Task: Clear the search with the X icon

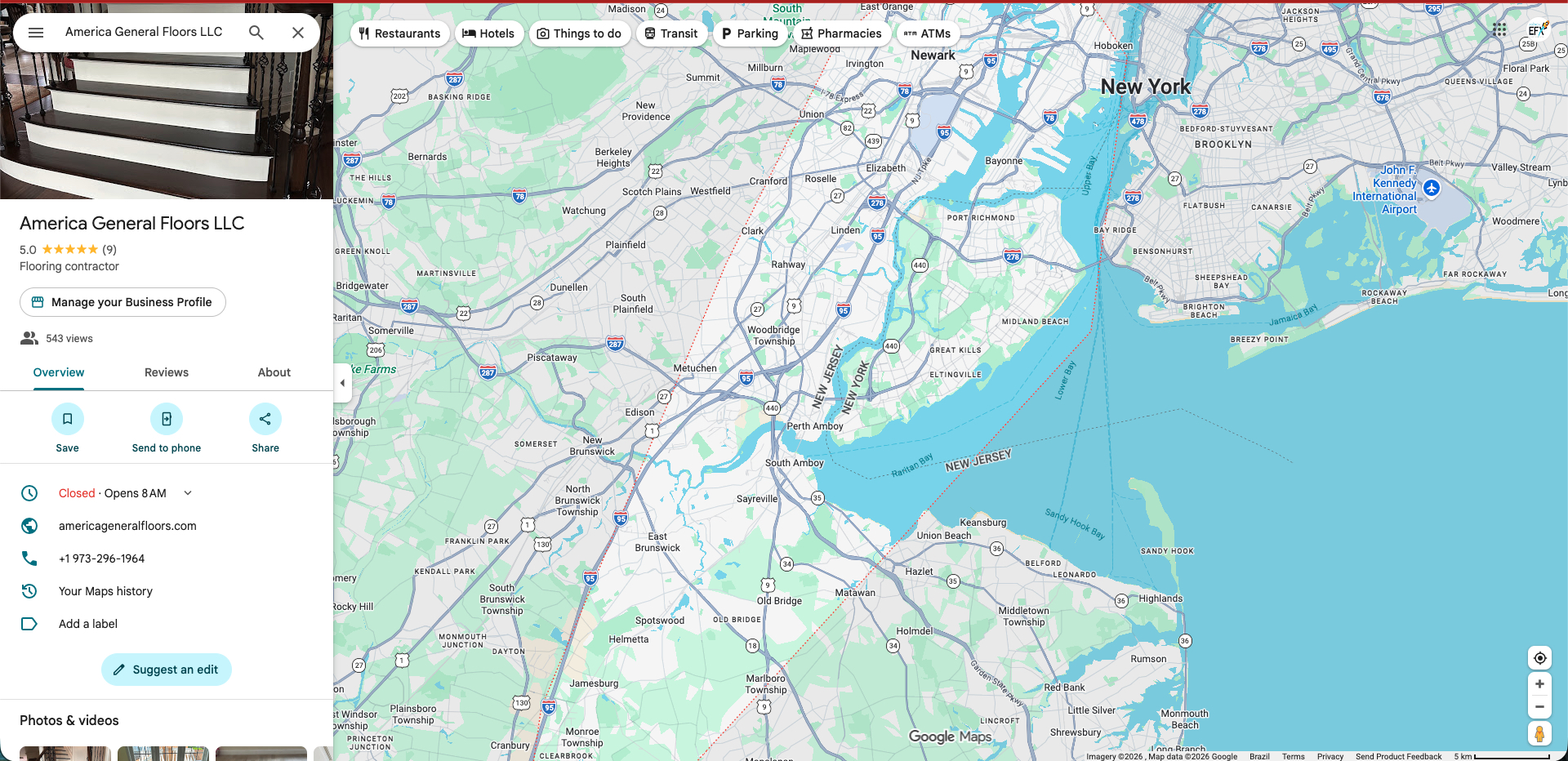Action: pyautogui.click(x=298, y=33)
